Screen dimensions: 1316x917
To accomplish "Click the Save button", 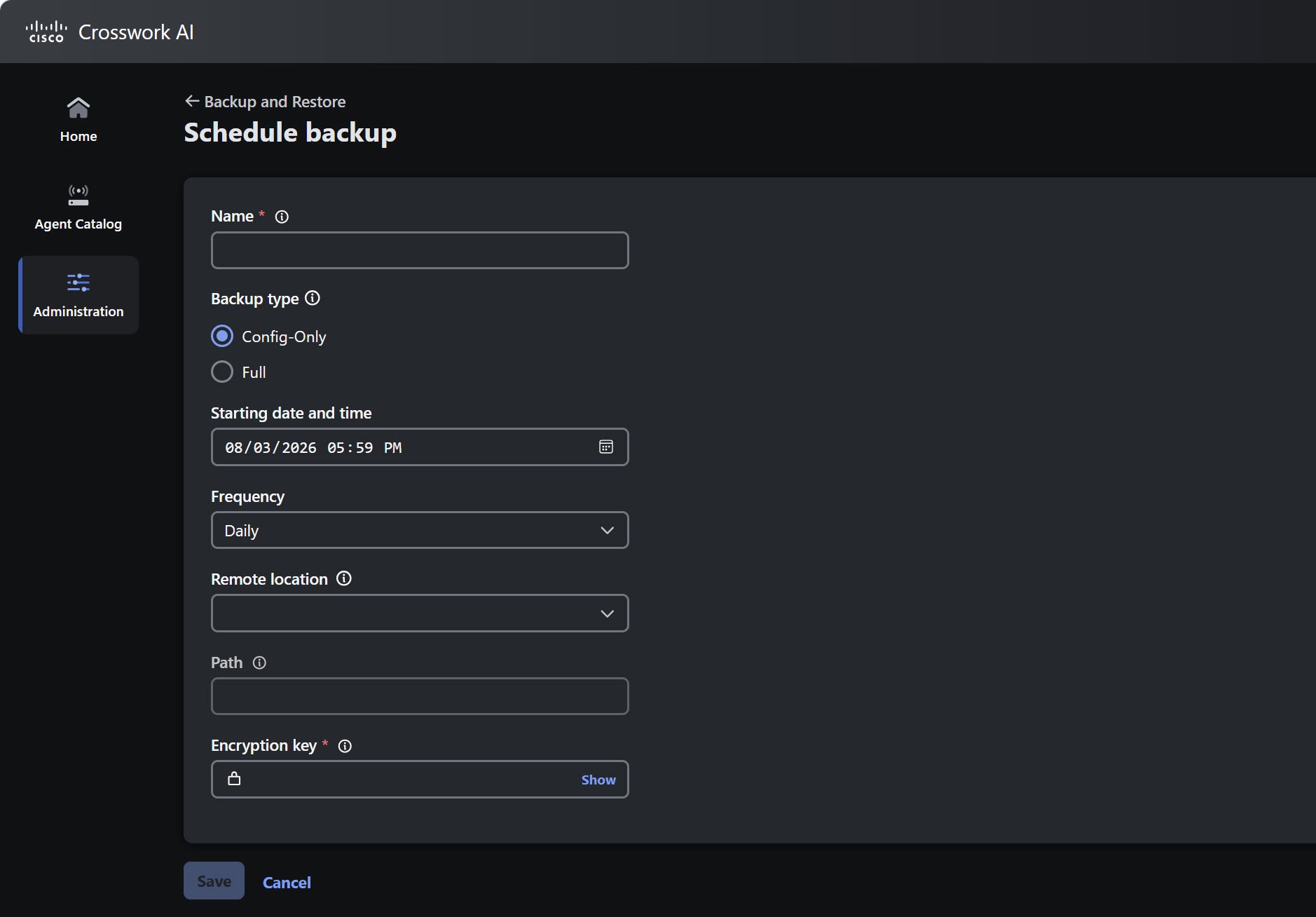I will pyautogui.click(x=214, y=881).
